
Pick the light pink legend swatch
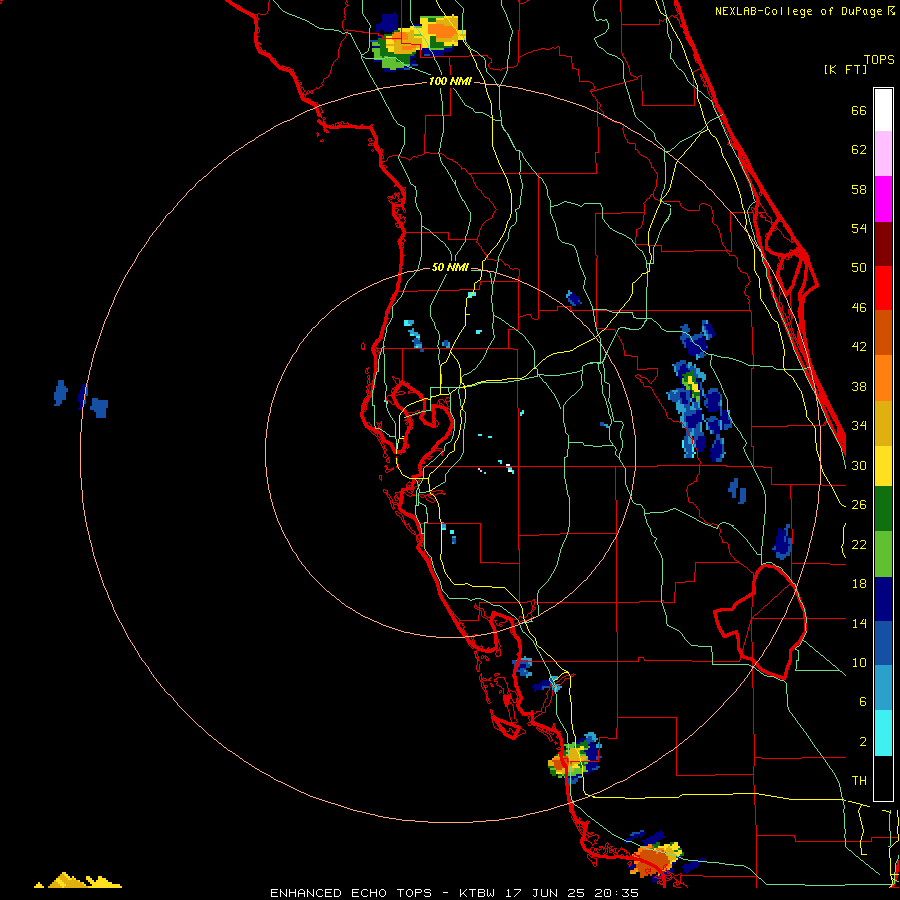(x=883, y=154)
